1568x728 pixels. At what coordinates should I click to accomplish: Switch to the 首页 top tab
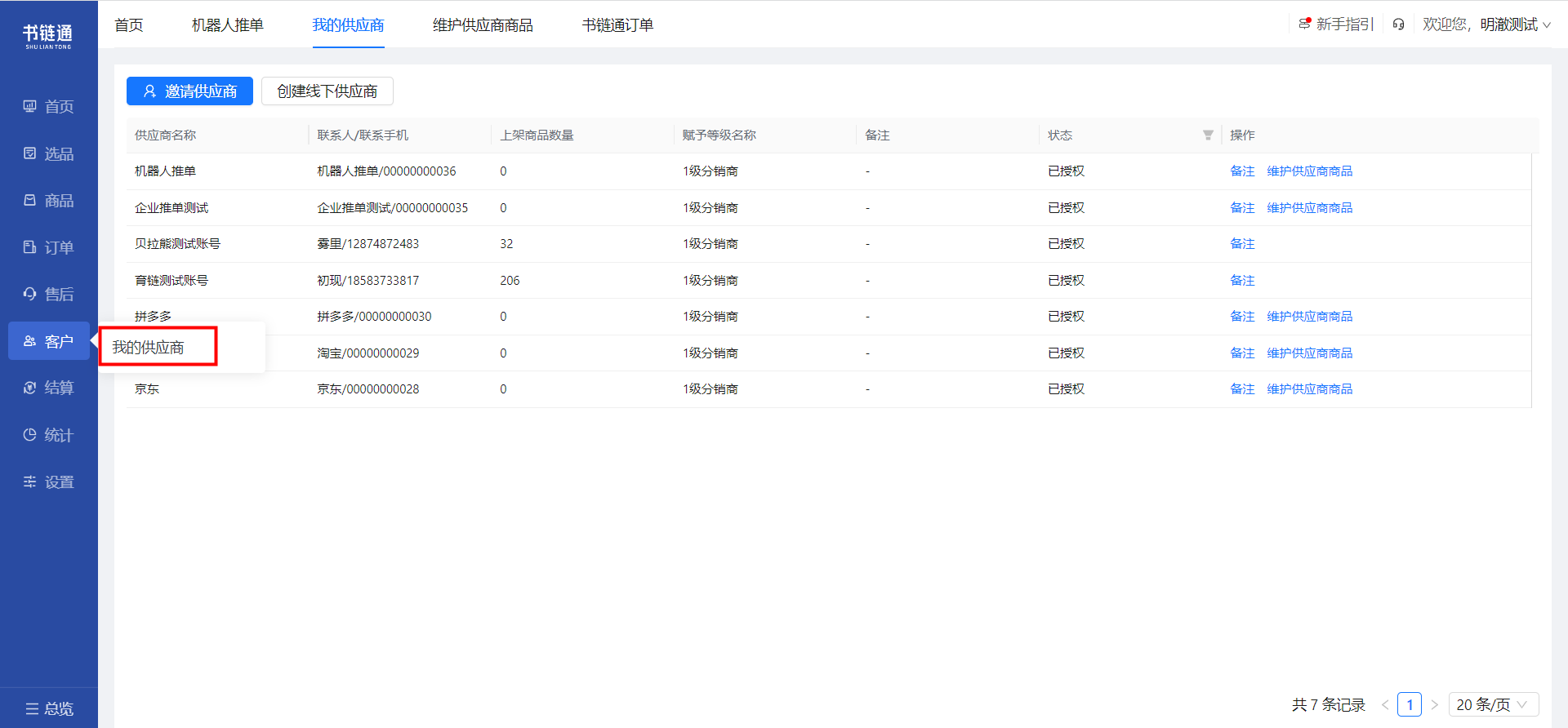(129, 25)
